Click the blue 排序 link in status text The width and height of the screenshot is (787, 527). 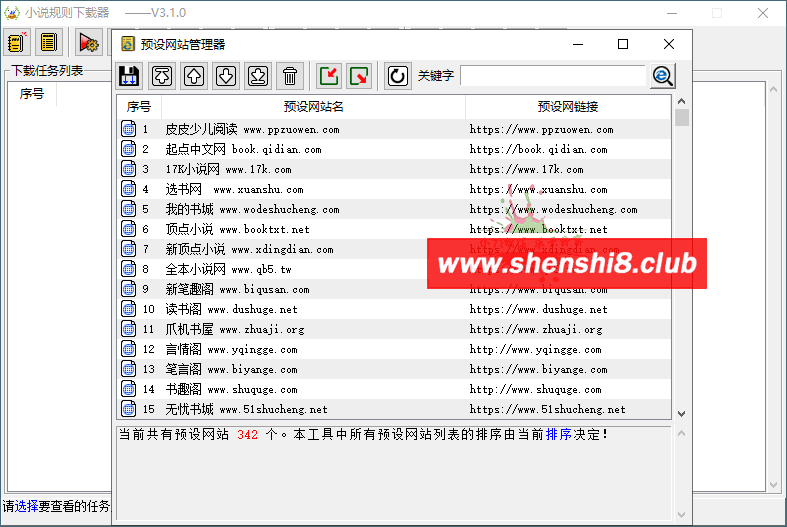558,434
